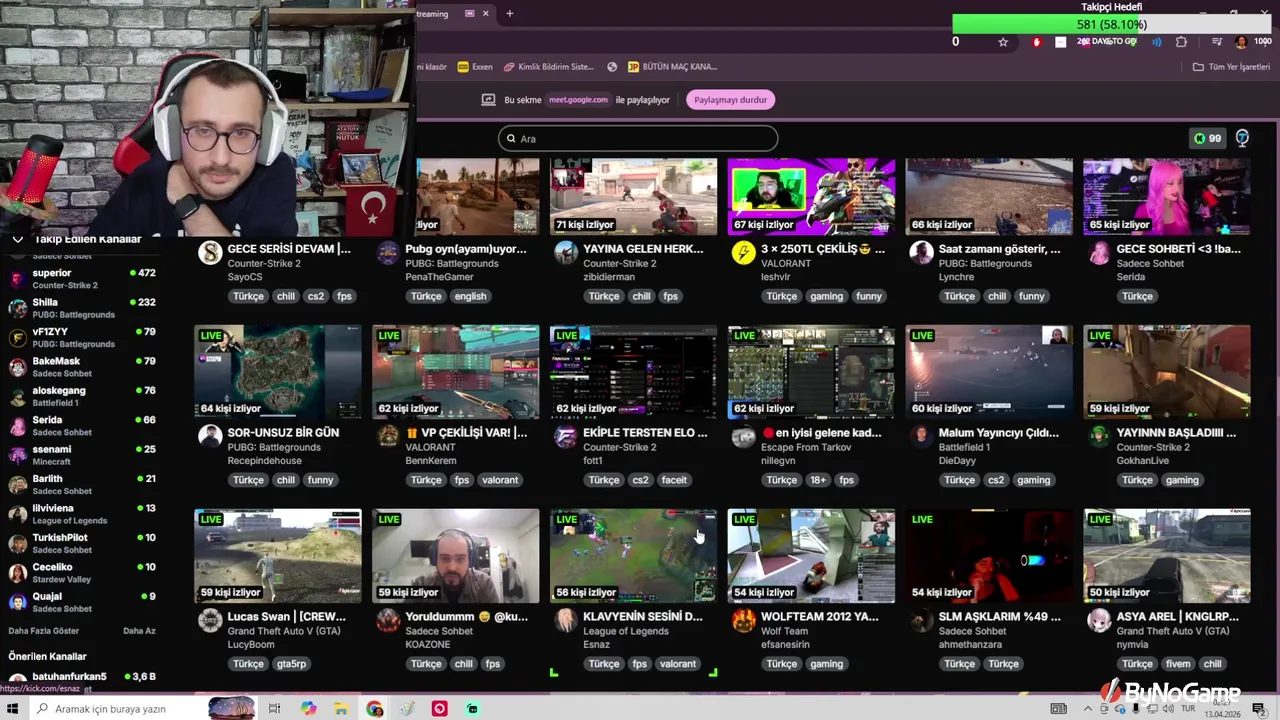1280x720 pixels.
Task: Open Serida channel in followed list
Action: (82, 426)
